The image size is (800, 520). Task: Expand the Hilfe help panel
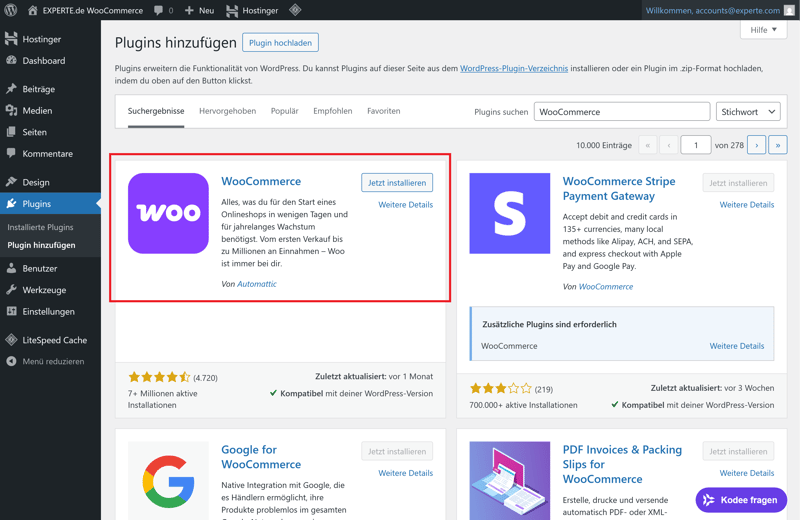[x=763, y=30]
